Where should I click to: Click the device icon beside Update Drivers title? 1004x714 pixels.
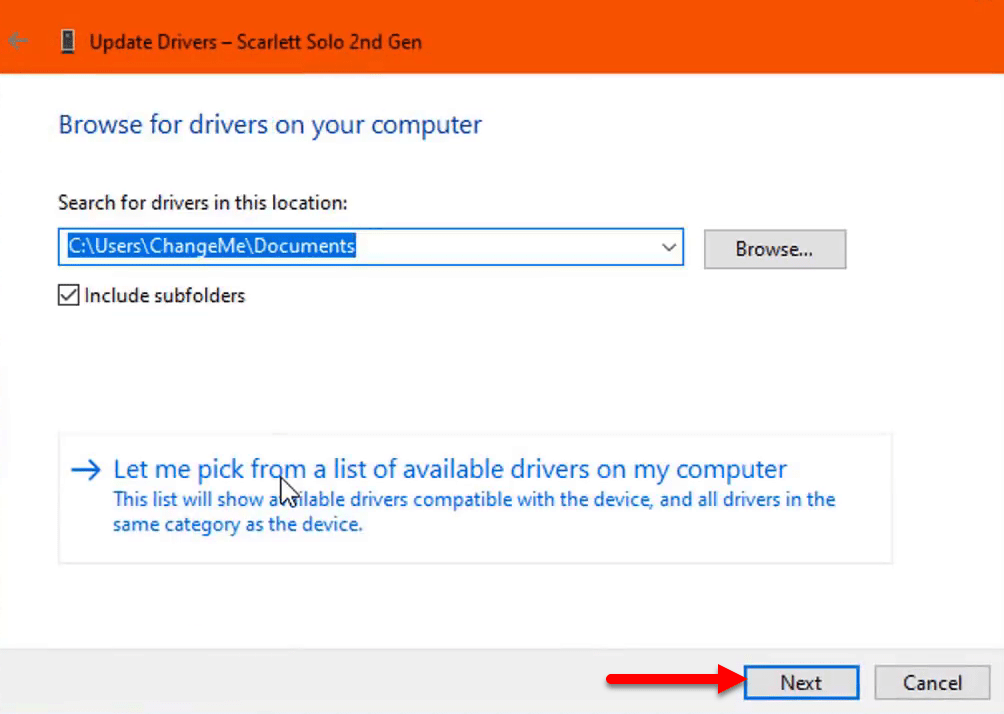[x=67, y=42]
